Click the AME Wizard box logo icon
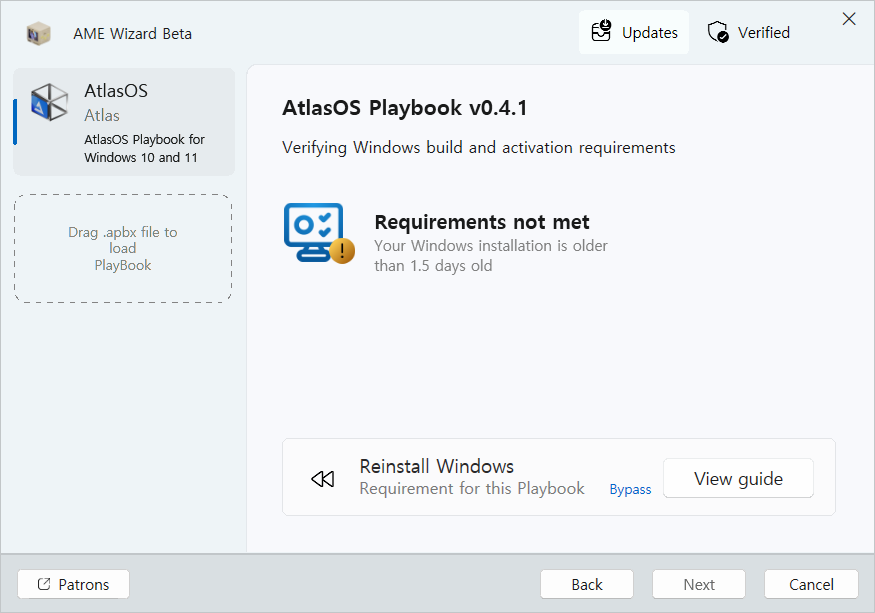This screenshot has width=875, height=613. [x=39, y=33]
